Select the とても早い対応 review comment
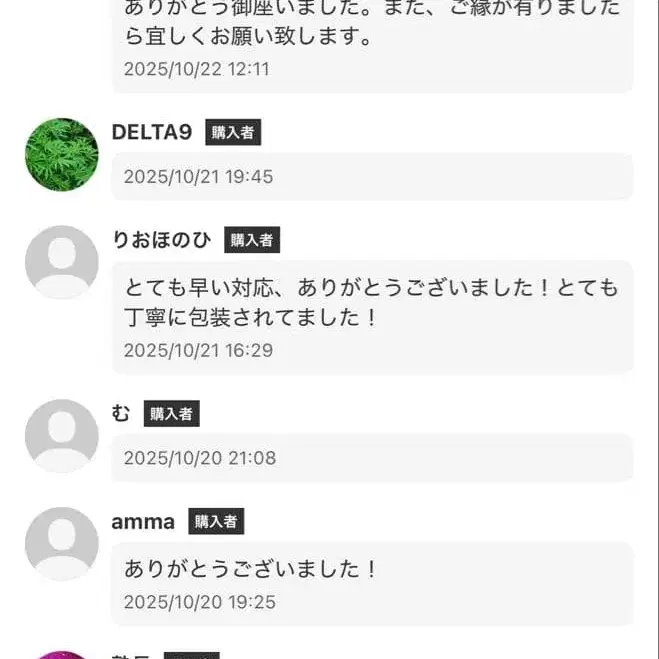The width and height of the screenshot is (659, 659). coord(371,303)
